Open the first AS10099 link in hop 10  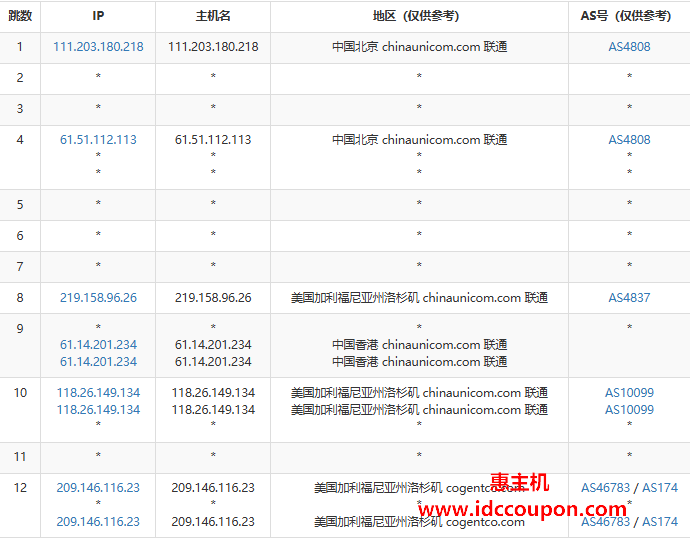pyautogui.click(x=629, y=393)
